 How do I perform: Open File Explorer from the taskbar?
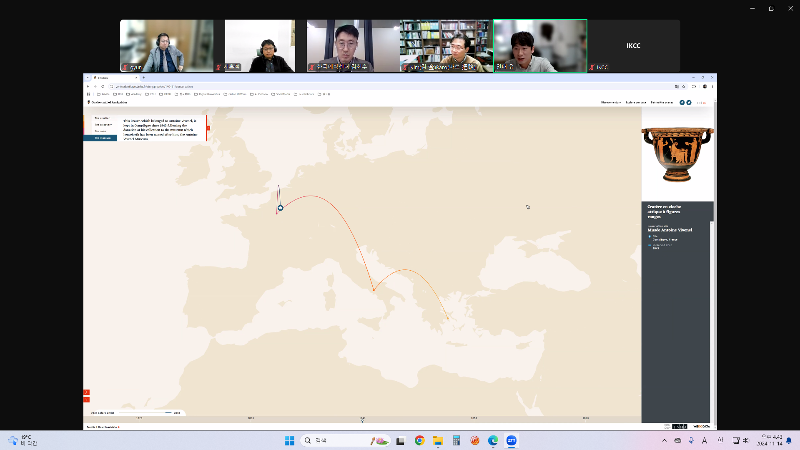(438, 440)
